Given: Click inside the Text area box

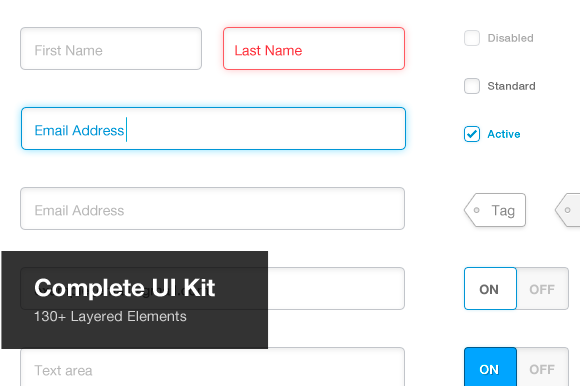Looking at the screenshot, I should [212, 367].
